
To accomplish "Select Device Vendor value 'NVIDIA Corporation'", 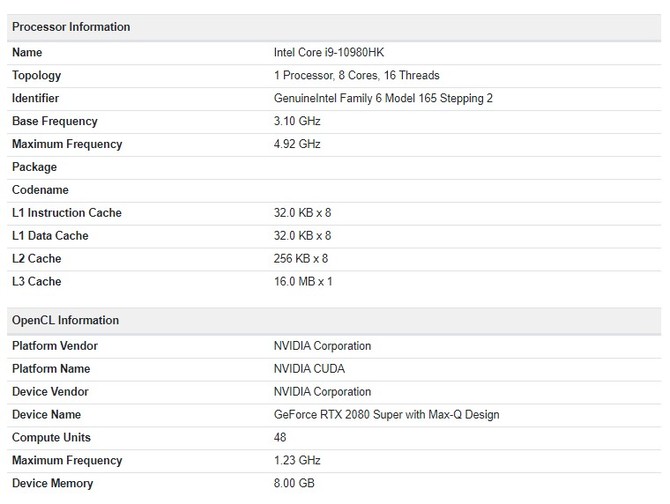I will click(x=322, y=392).
